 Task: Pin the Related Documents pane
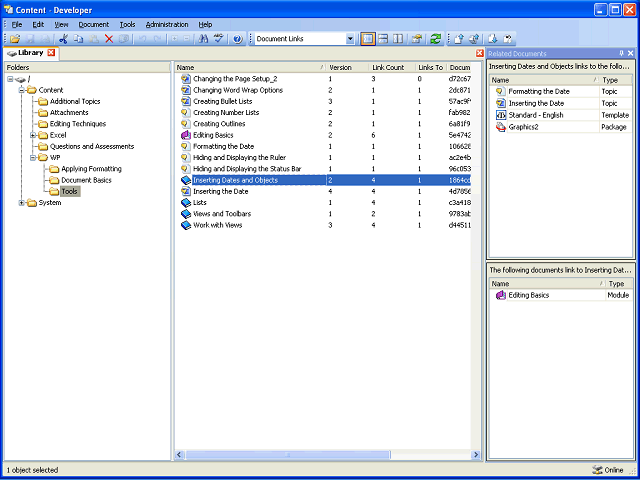(x=622, y=53)
